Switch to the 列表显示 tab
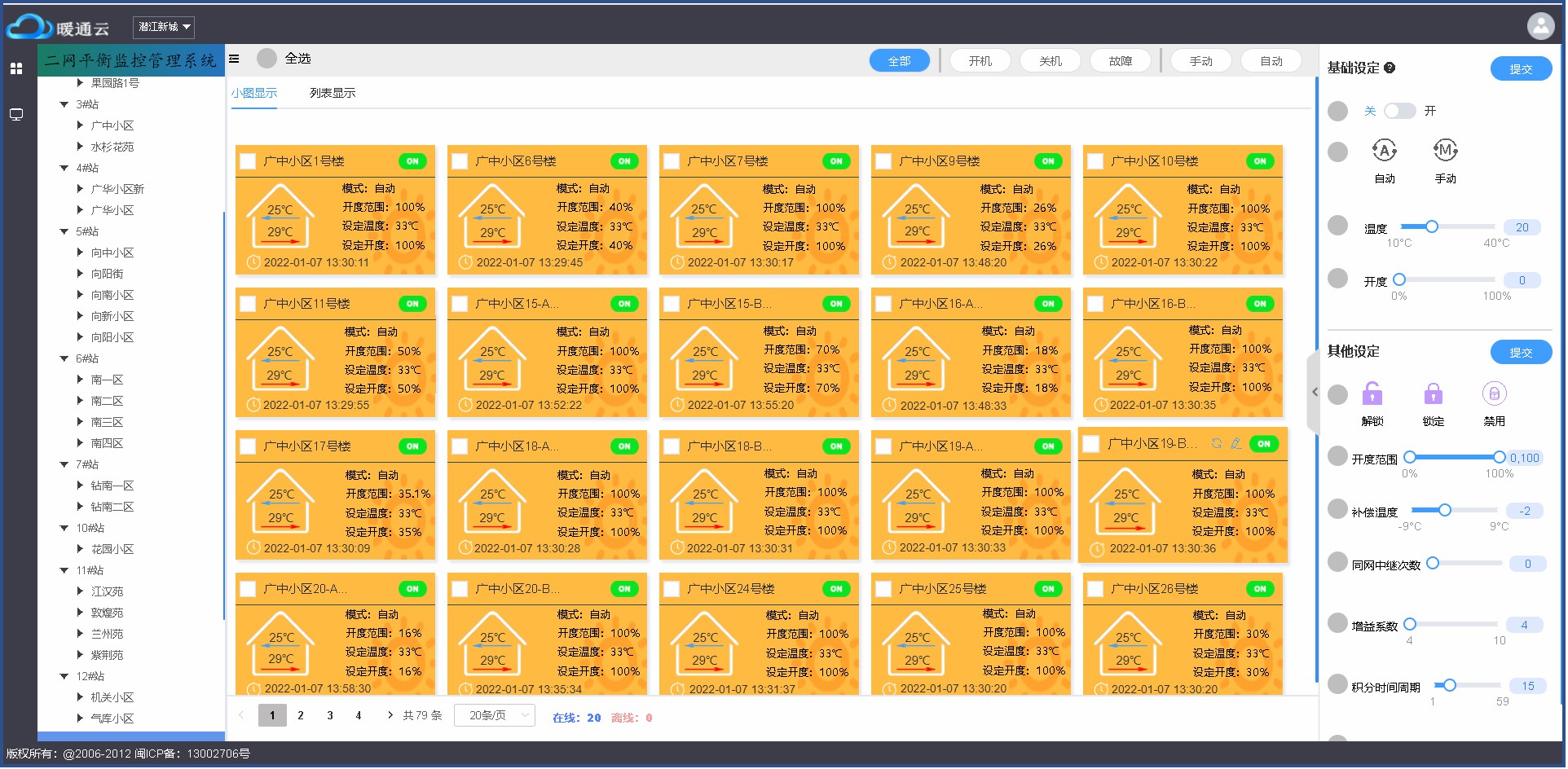1568x769 pixels. pyautogui.click(x=333, y=93)
